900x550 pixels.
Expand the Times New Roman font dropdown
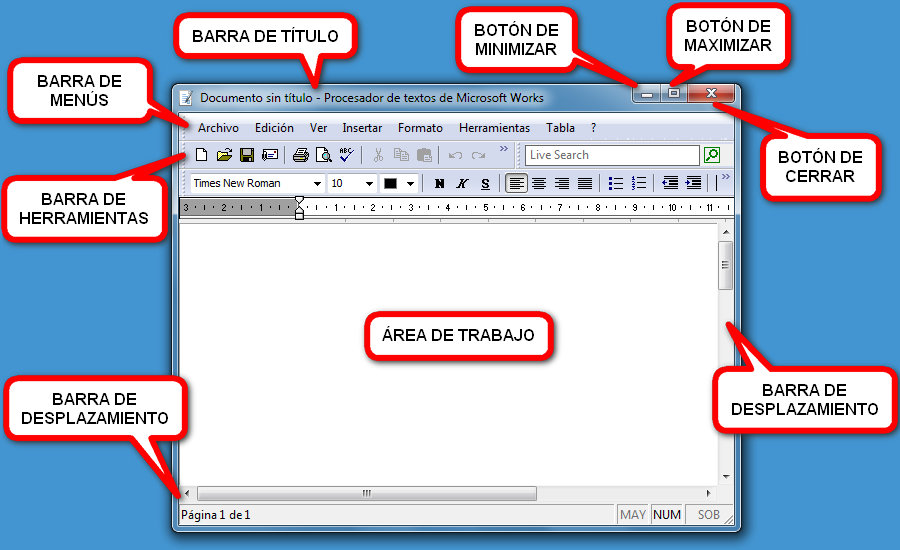point(317,184)
